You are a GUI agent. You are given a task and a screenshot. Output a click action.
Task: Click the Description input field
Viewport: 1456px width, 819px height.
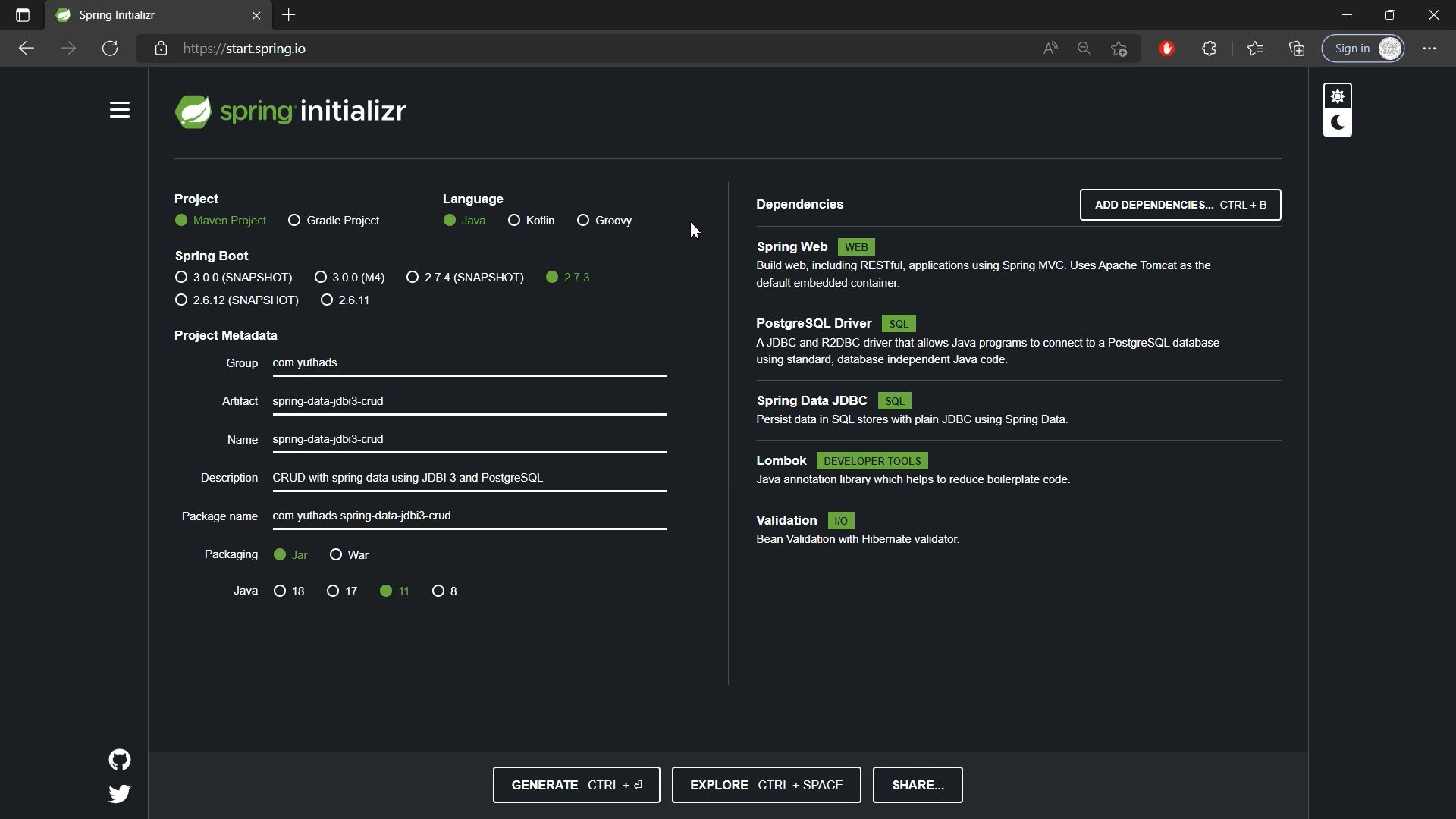(x=469, y=479)
